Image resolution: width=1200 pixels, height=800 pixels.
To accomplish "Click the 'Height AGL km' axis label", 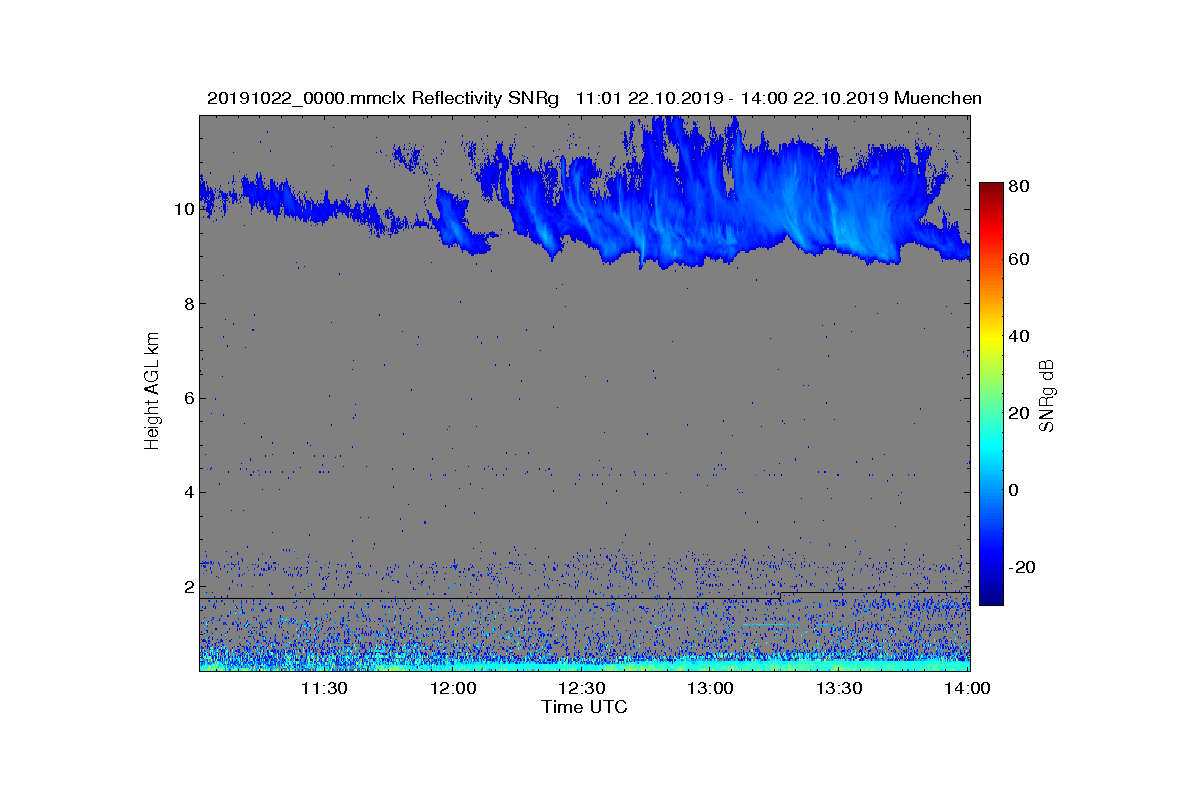I will [x=152, y=393].
